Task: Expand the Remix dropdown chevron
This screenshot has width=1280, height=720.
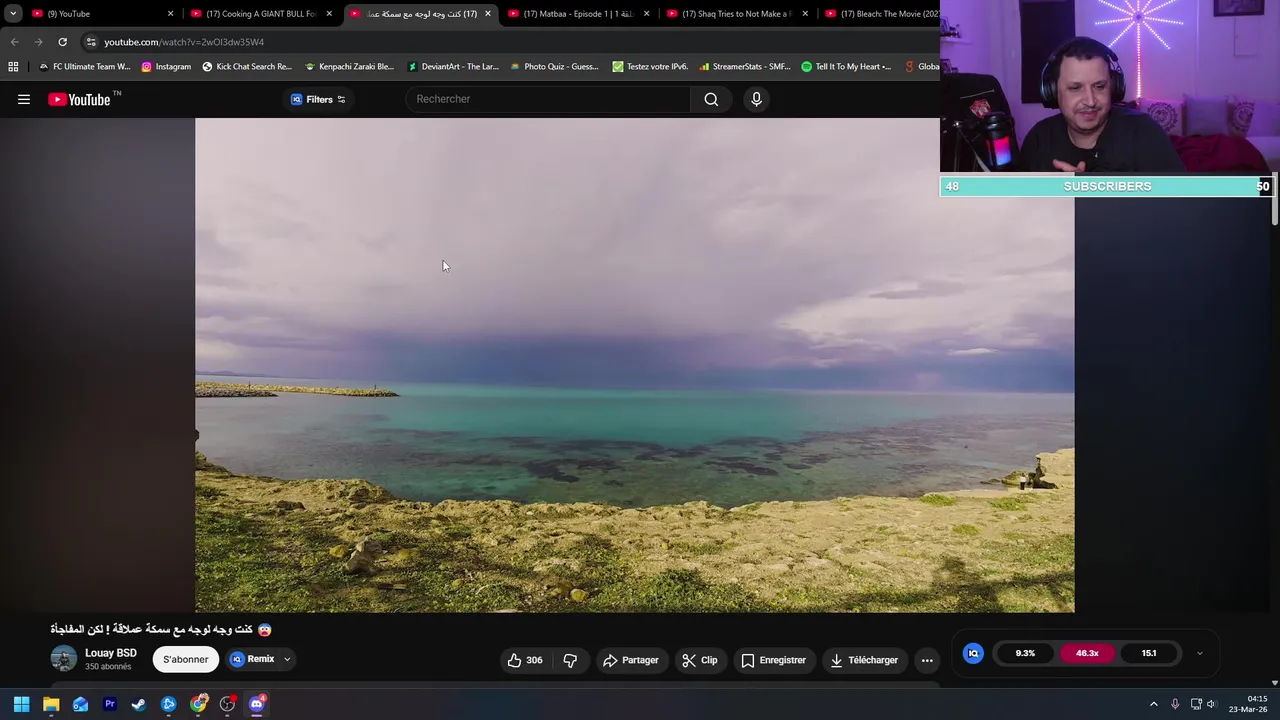Action: [287, 659]
